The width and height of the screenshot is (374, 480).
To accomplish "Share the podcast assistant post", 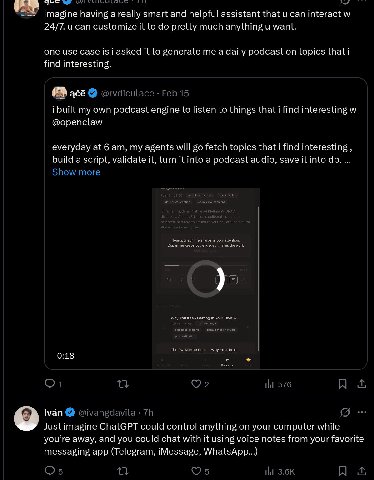I will [362, 384].
